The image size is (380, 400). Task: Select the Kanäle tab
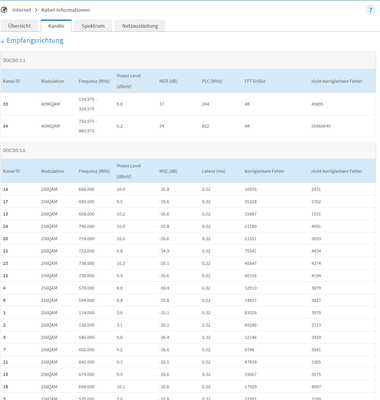[56, 26]
